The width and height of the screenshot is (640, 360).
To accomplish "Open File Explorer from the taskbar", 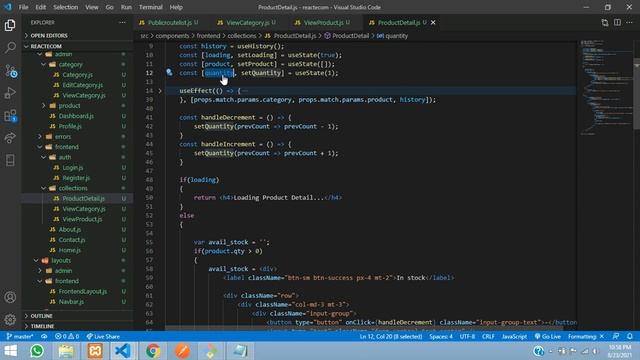I will pyautogui.click(x=66, y=351).
